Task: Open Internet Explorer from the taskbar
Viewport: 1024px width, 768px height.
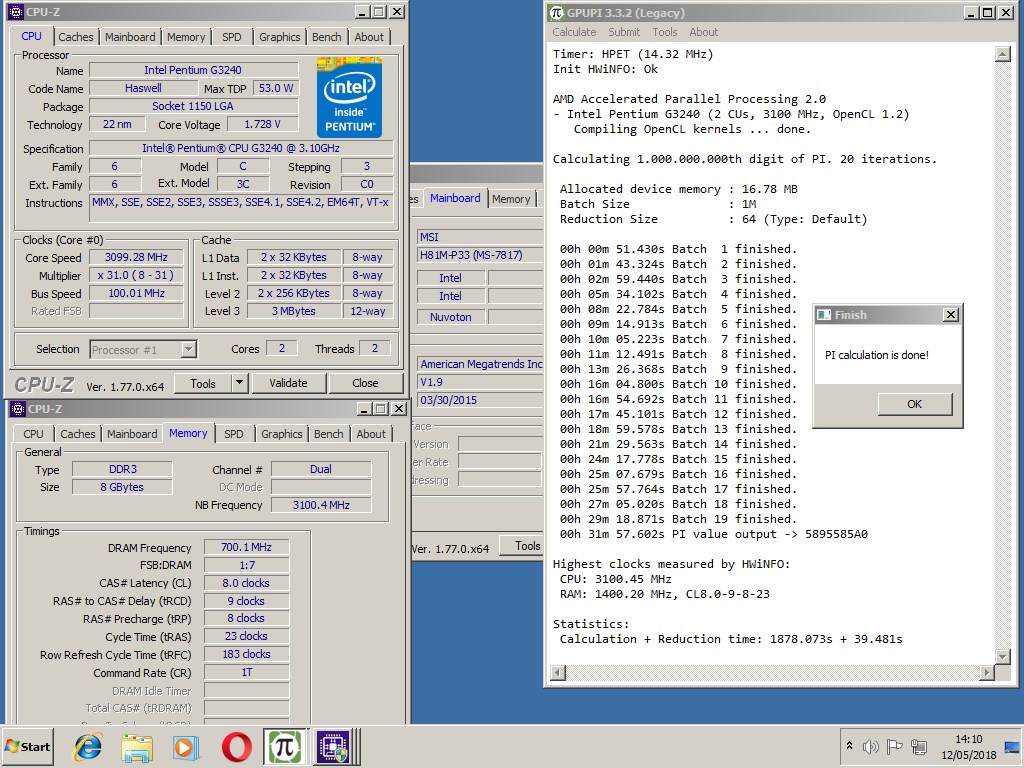Action: [x=88, y=746]
